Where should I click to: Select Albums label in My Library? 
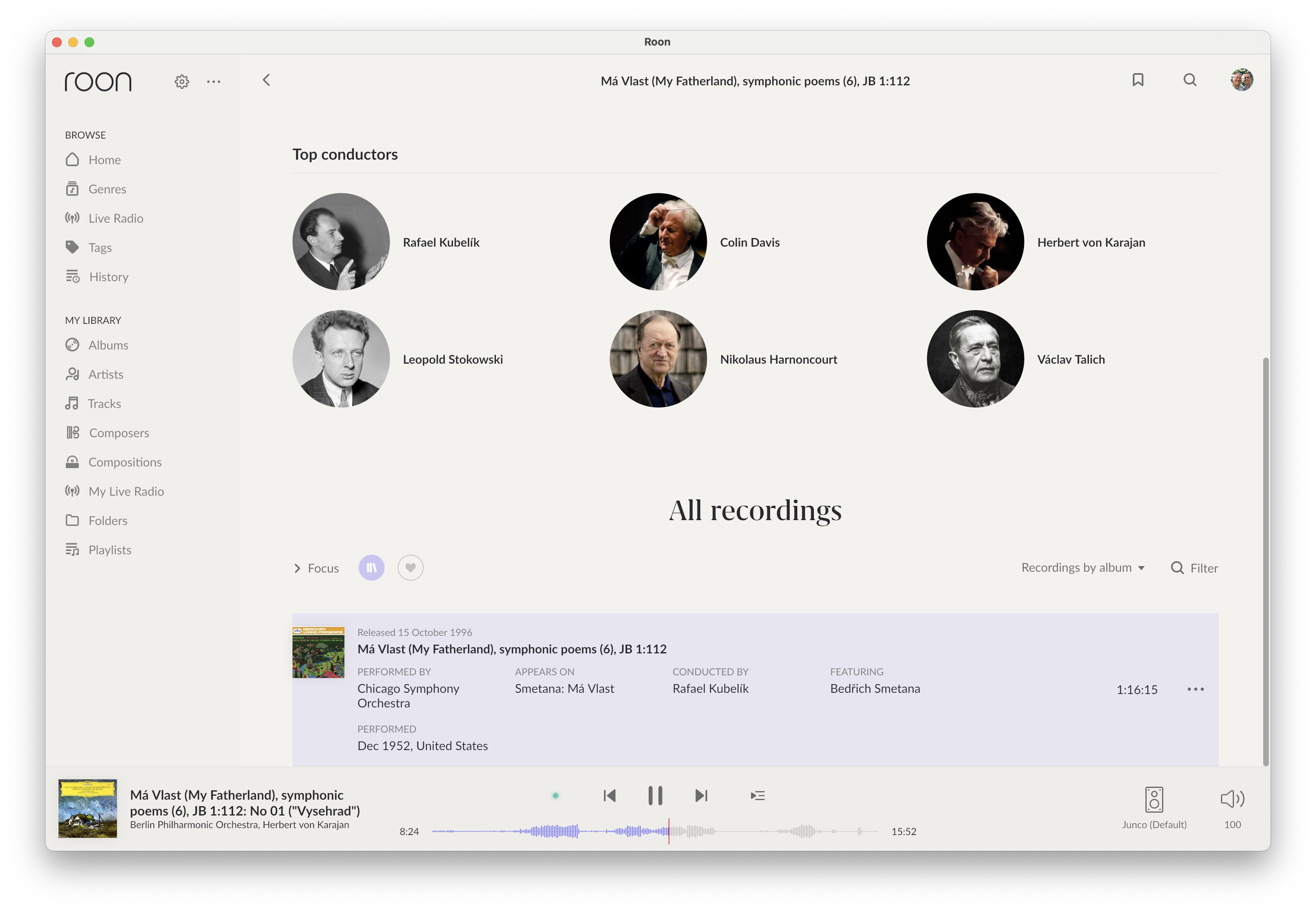click(108, 345)
